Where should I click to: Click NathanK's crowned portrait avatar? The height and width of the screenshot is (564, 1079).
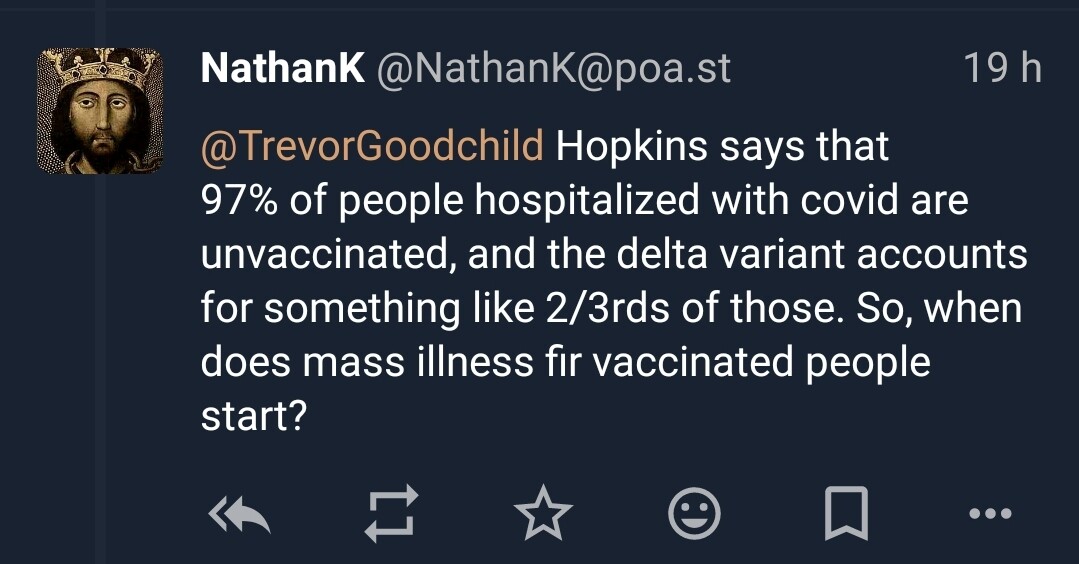point(99,111)
